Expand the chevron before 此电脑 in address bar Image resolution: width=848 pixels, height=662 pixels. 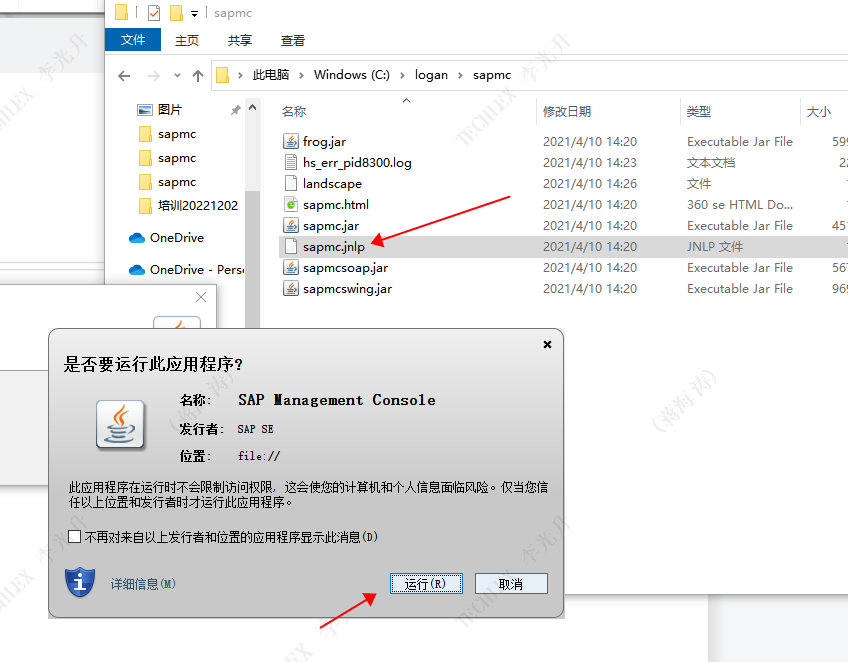[240, 75]
